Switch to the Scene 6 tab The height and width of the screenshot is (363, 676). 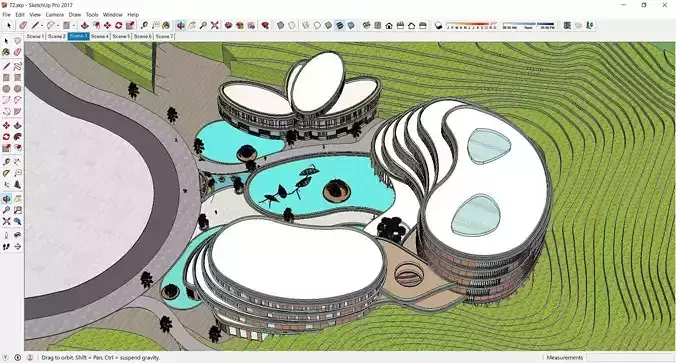(143, 36)
